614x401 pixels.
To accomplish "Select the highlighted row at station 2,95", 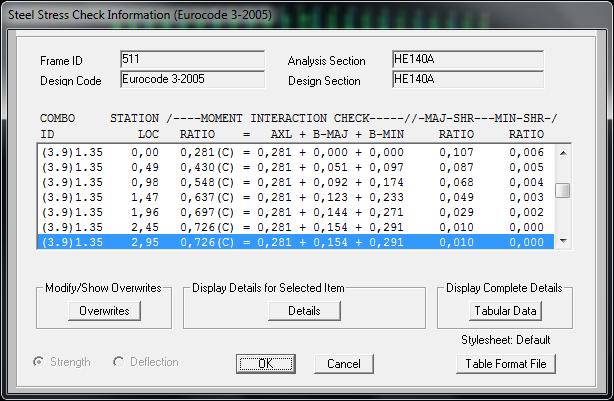I will (296, 242).
